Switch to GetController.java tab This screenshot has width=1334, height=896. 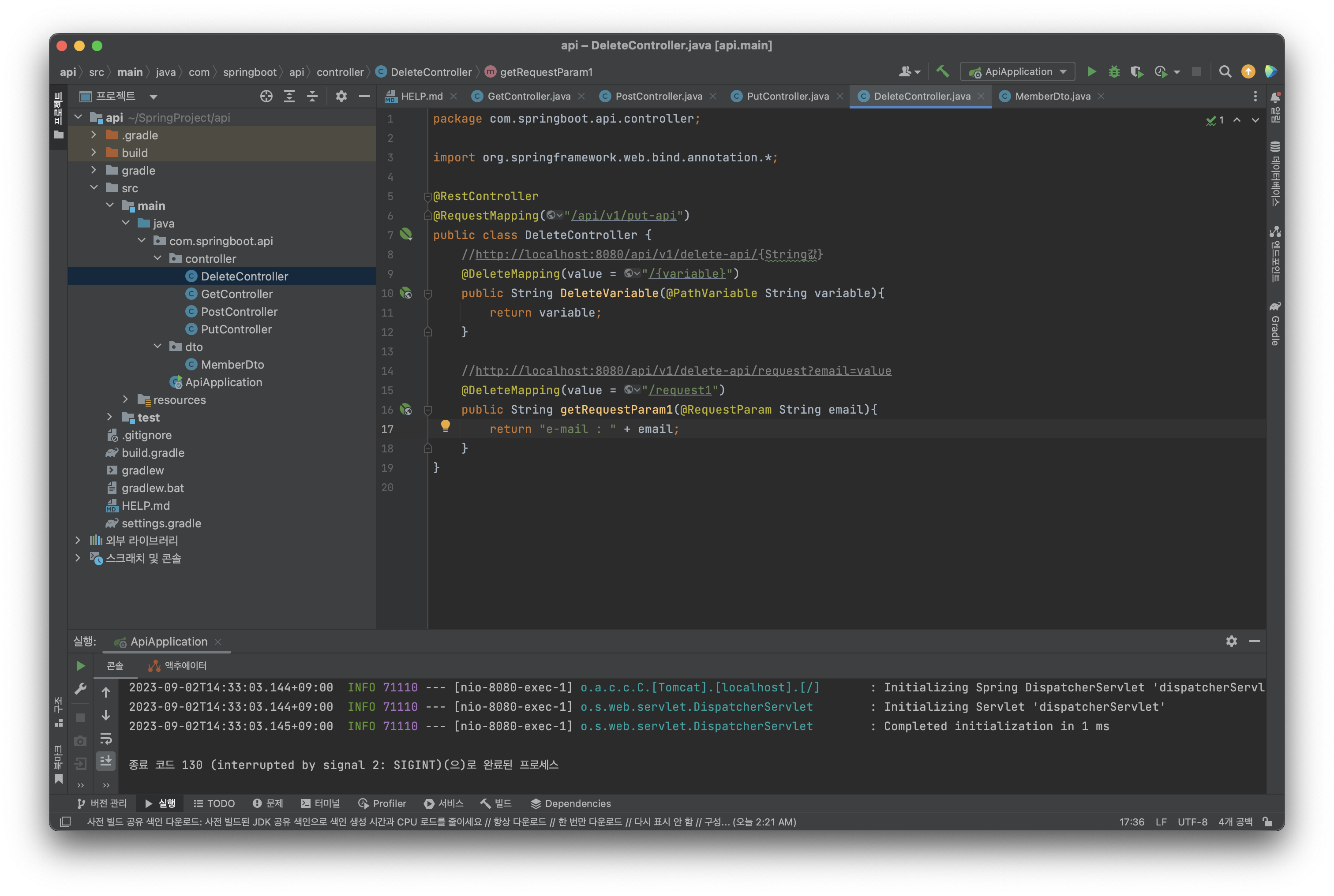tap(528, 96)
